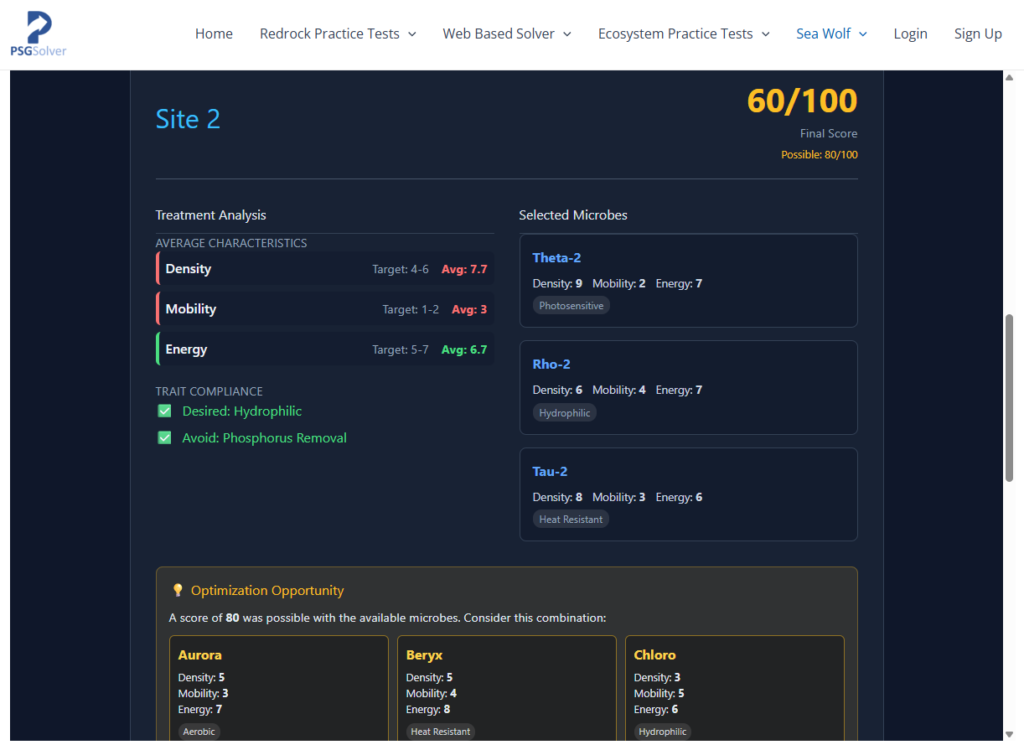The height and width of the screenshot is (750, 1024).
Task: Click the page vertical scrollbar thumb
Action: (1009, 398)
